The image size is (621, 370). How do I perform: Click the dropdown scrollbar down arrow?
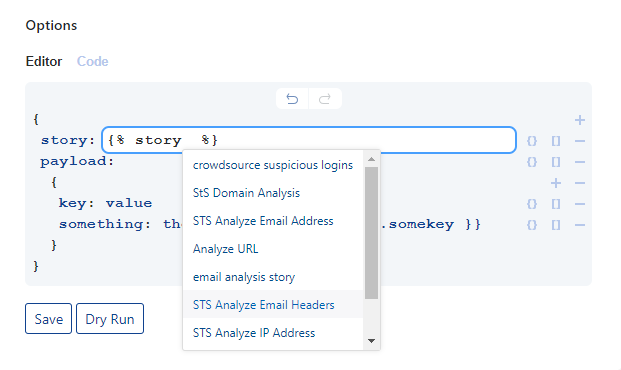coord(371,341)
